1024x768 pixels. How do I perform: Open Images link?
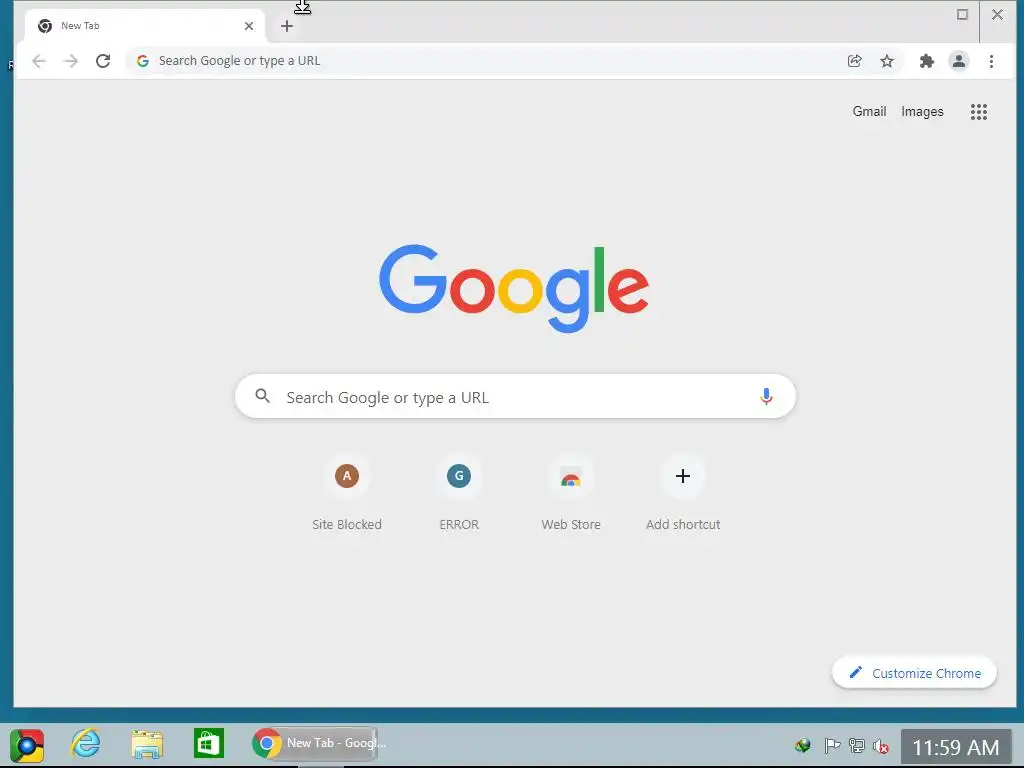point(922,112)
